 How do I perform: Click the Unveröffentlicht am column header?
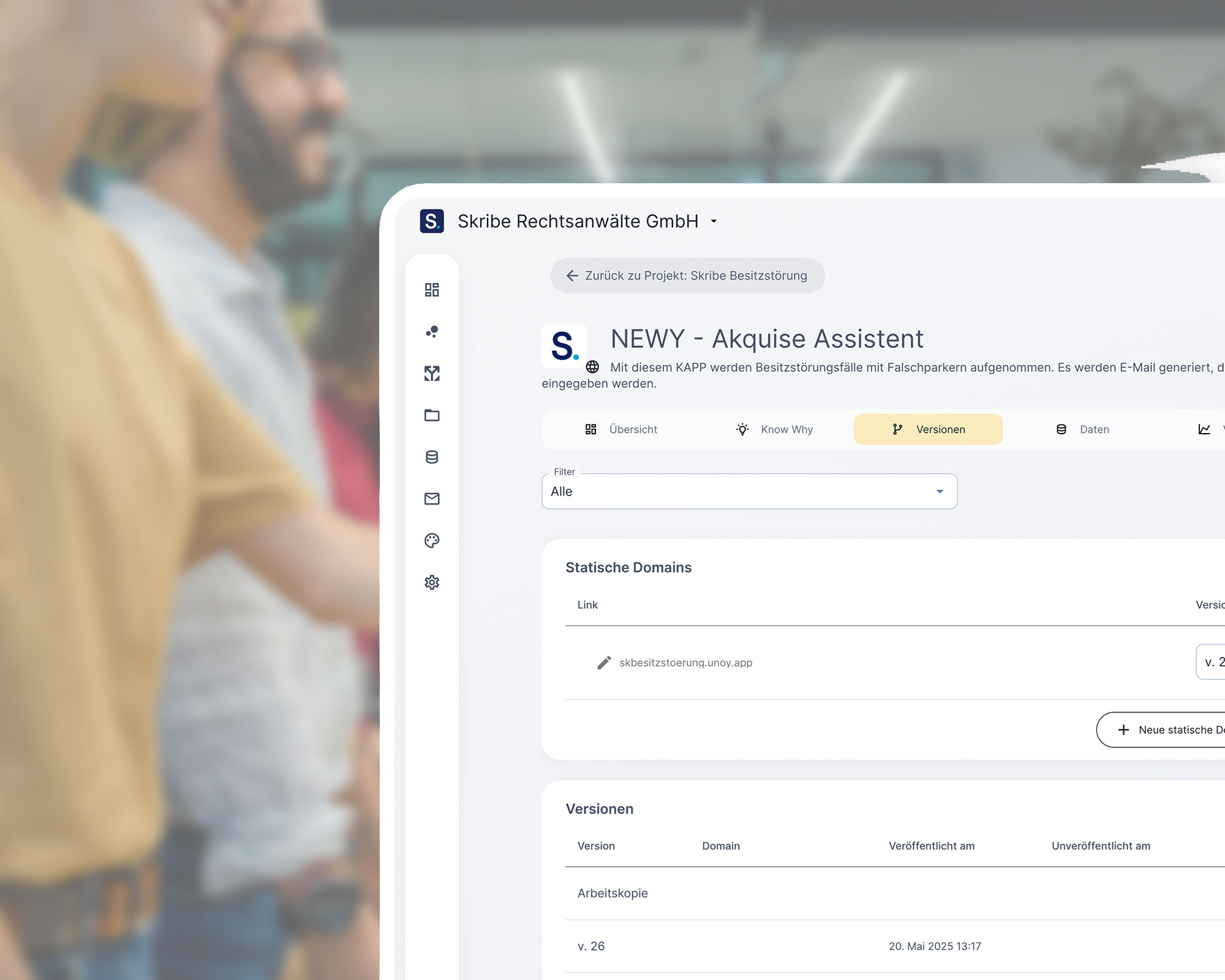(1101, 846)
